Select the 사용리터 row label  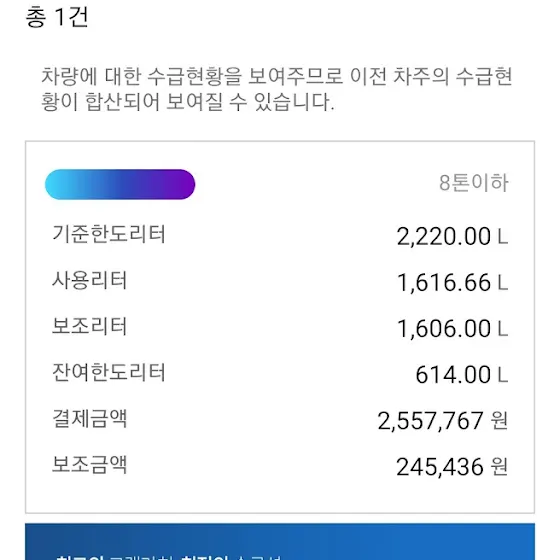(89, 280)
